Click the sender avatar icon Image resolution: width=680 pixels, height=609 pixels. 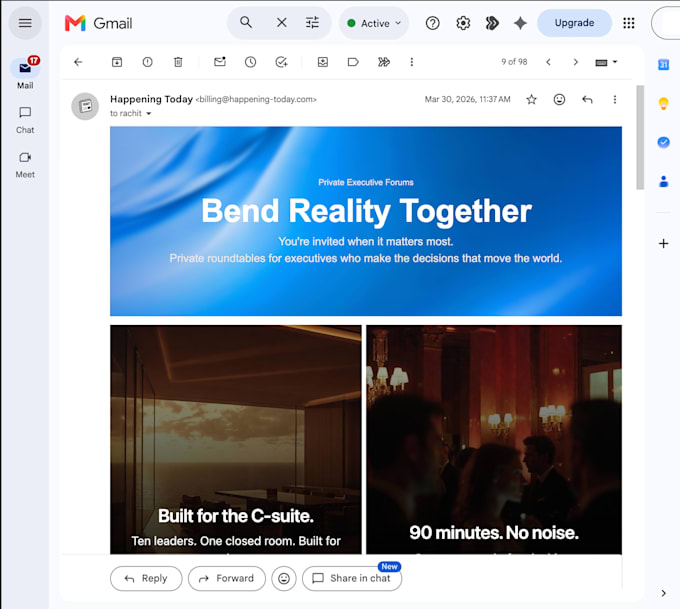click(x=85, y=106)
